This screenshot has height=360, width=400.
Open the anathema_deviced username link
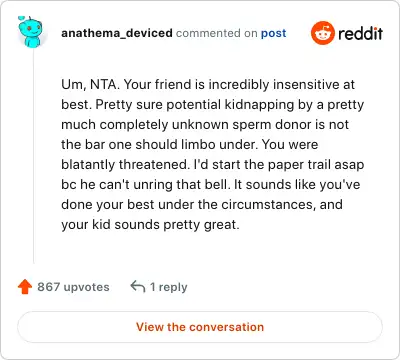tap(117, 33)
